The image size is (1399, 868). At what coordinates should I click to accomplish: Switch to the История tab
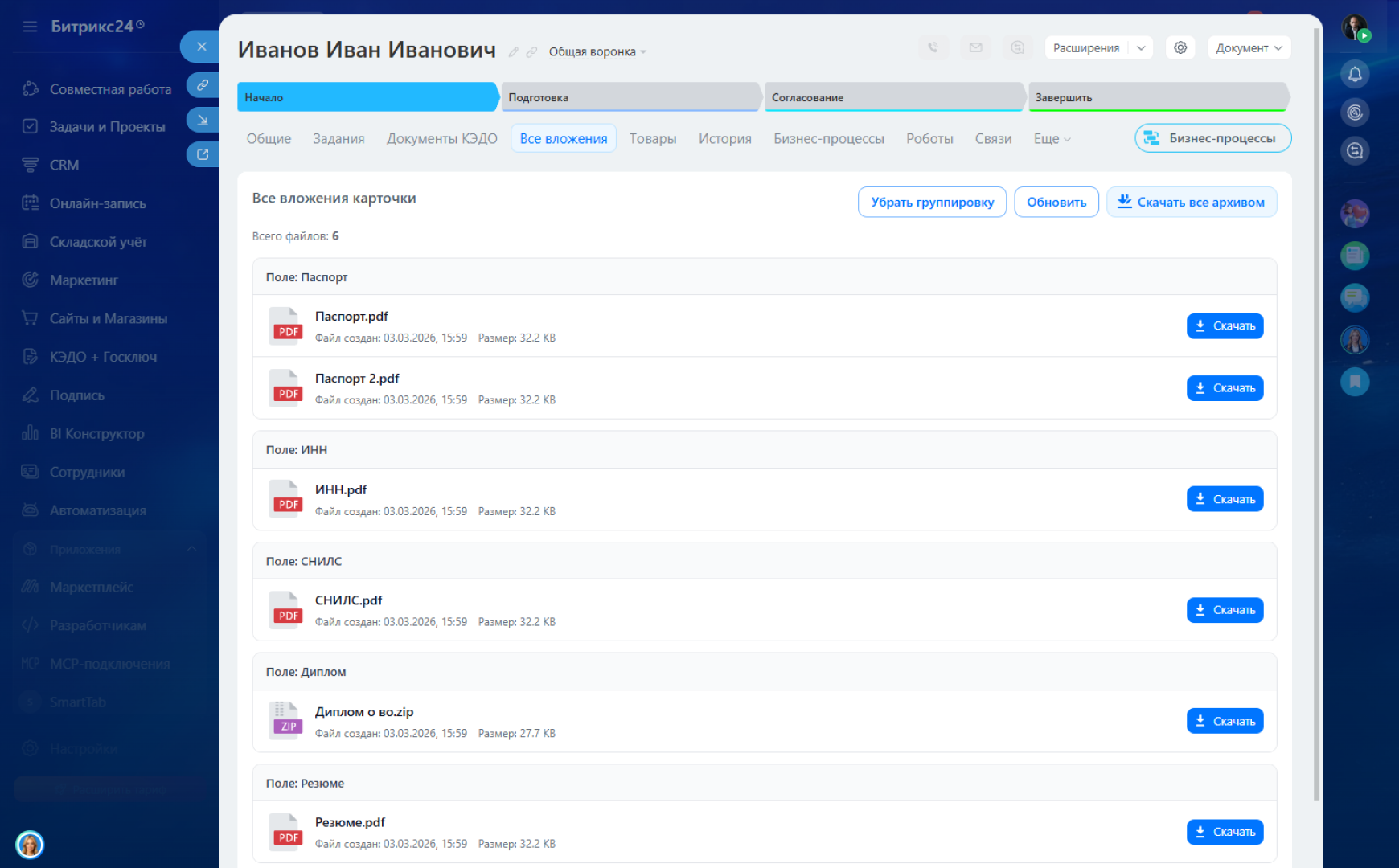tap(724, 139)
